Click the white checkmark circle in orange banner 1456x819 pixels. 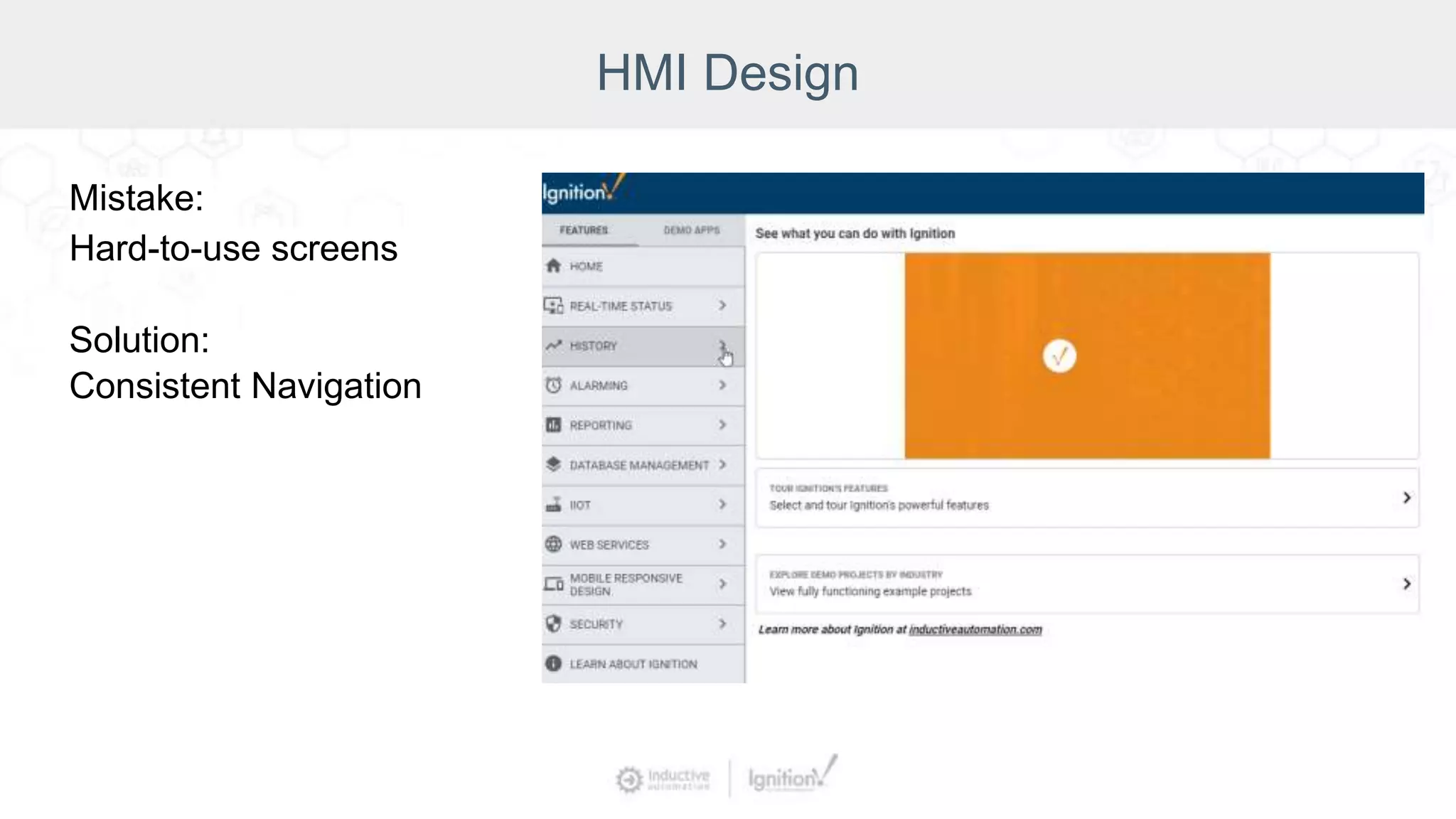coord(1059,356)
